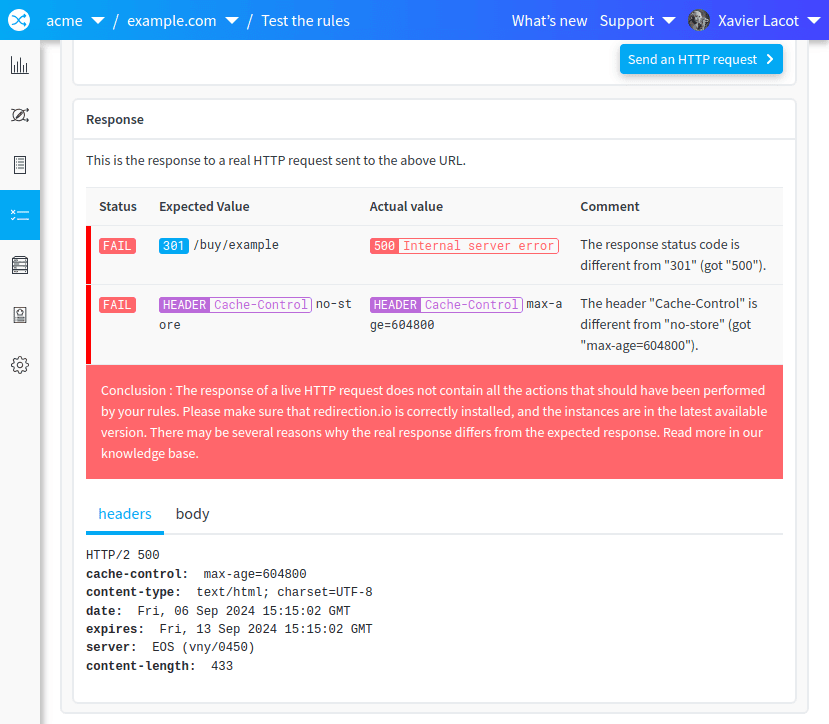Open the report badge sidebar icon
The height and width of the screenshot is (724, 829).
[x=20, y=315]
